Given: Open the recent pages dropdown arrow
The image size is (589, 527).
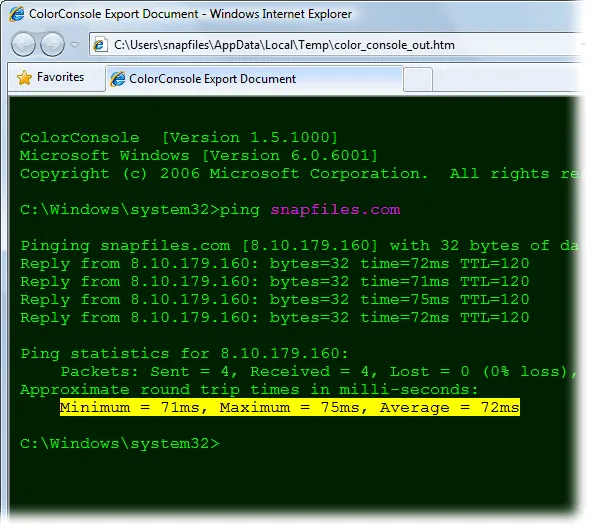Looking at the screenshot, I should (75, 45).
